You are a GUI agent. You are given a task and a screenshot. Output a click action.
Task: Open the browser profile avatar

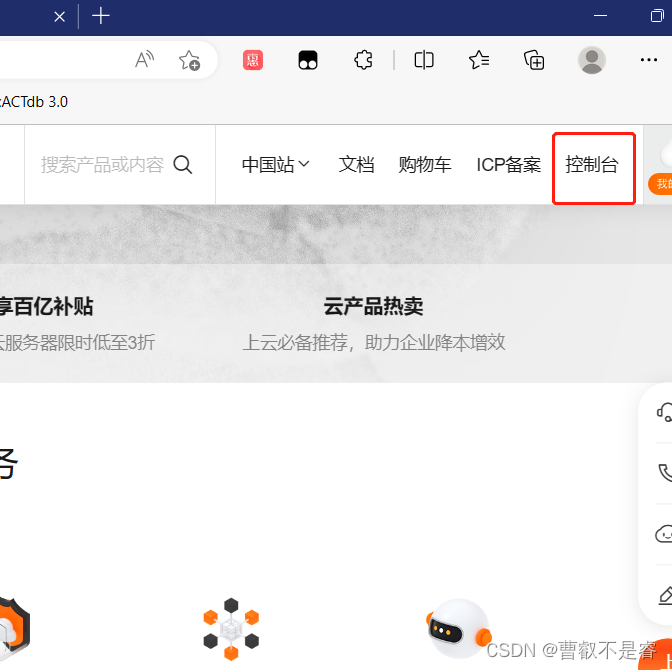pos(591,60)
